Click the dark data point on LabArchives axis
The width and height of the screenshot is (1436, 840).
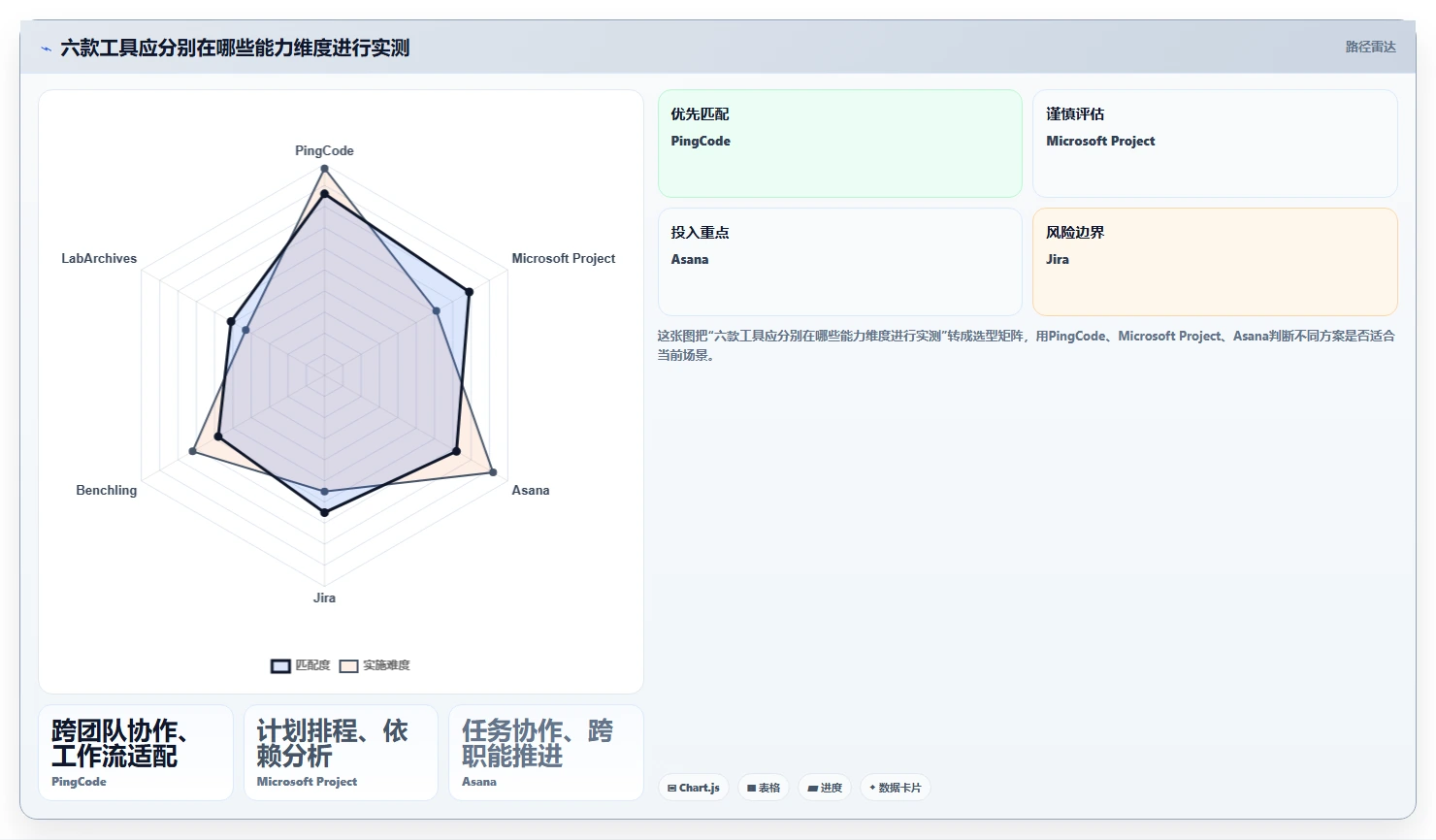231,321
